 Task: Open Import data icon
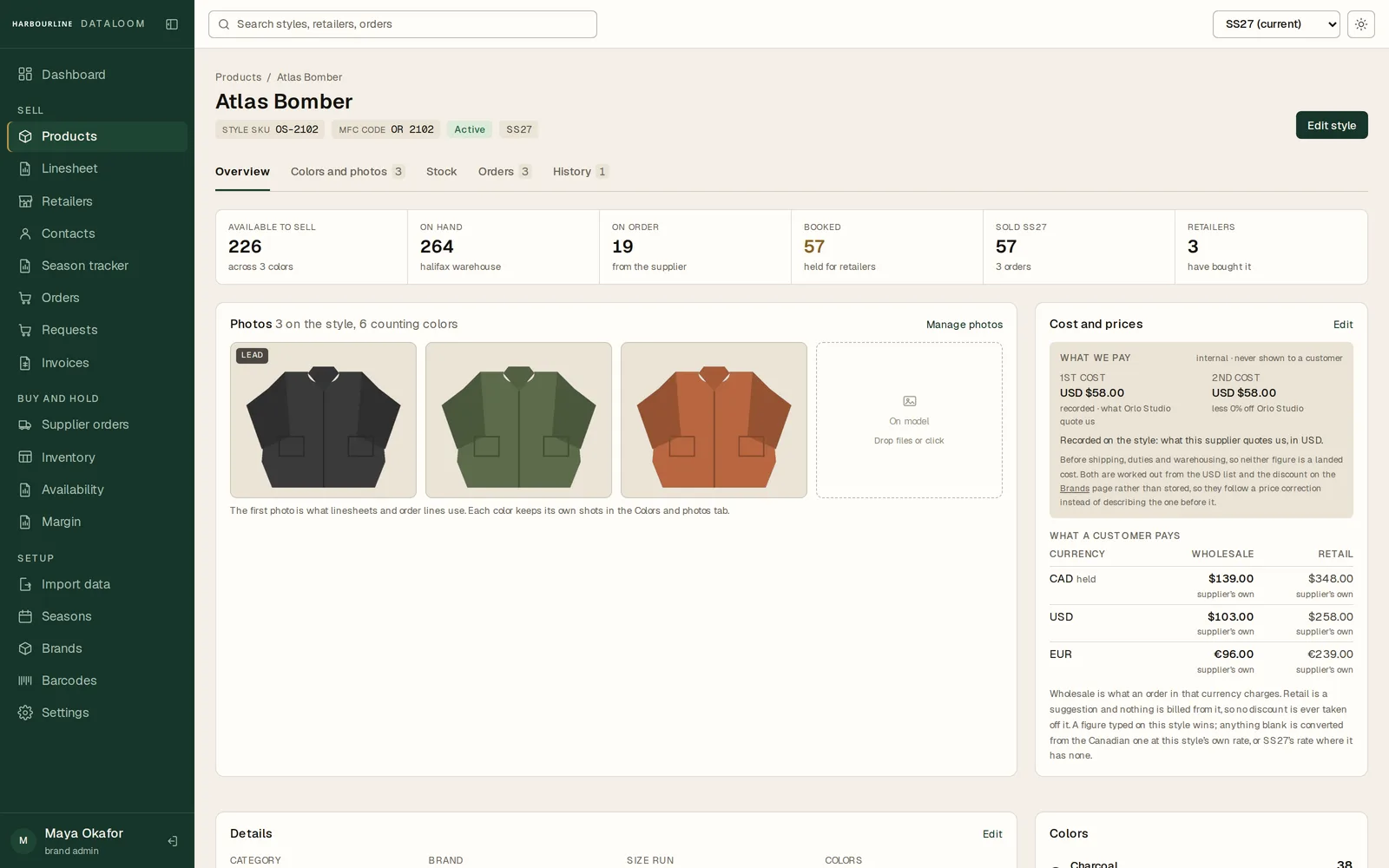[x=25, y=584]
